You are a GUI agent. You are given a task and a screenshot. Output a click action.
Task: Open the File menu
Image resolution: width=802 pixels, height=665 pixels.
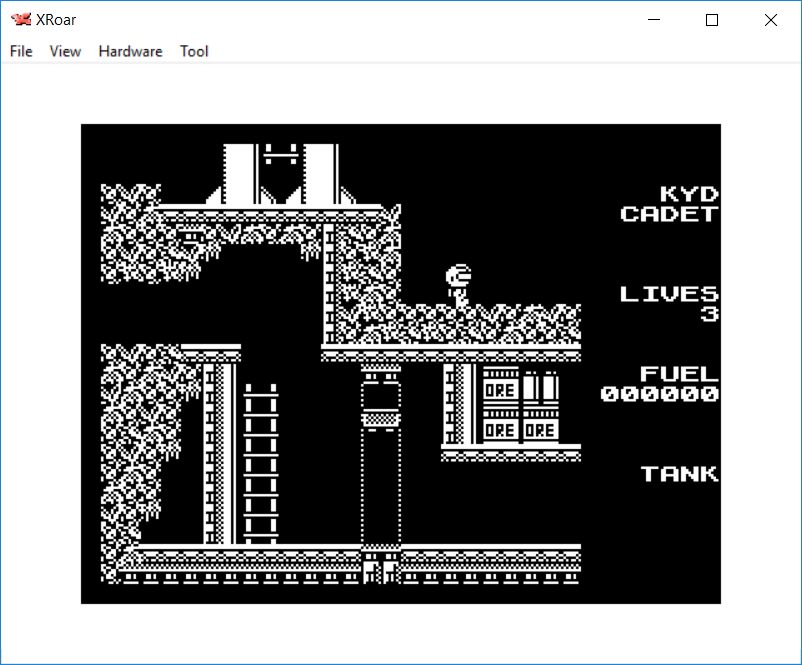click(x=21, y=51)
